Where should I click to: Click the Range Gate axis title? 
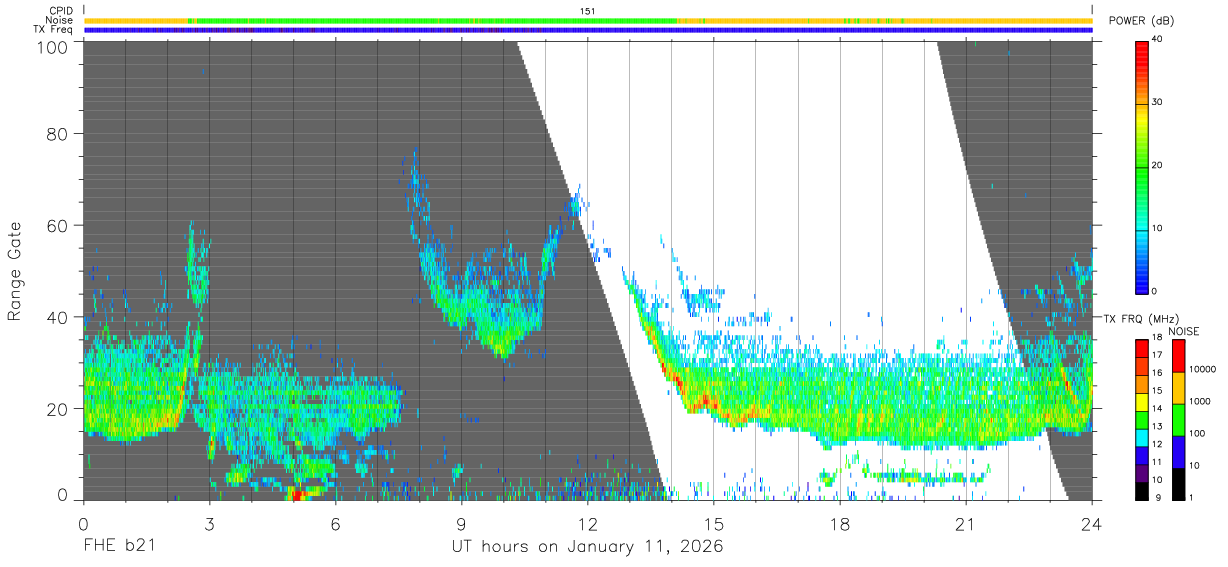[15, 271]
